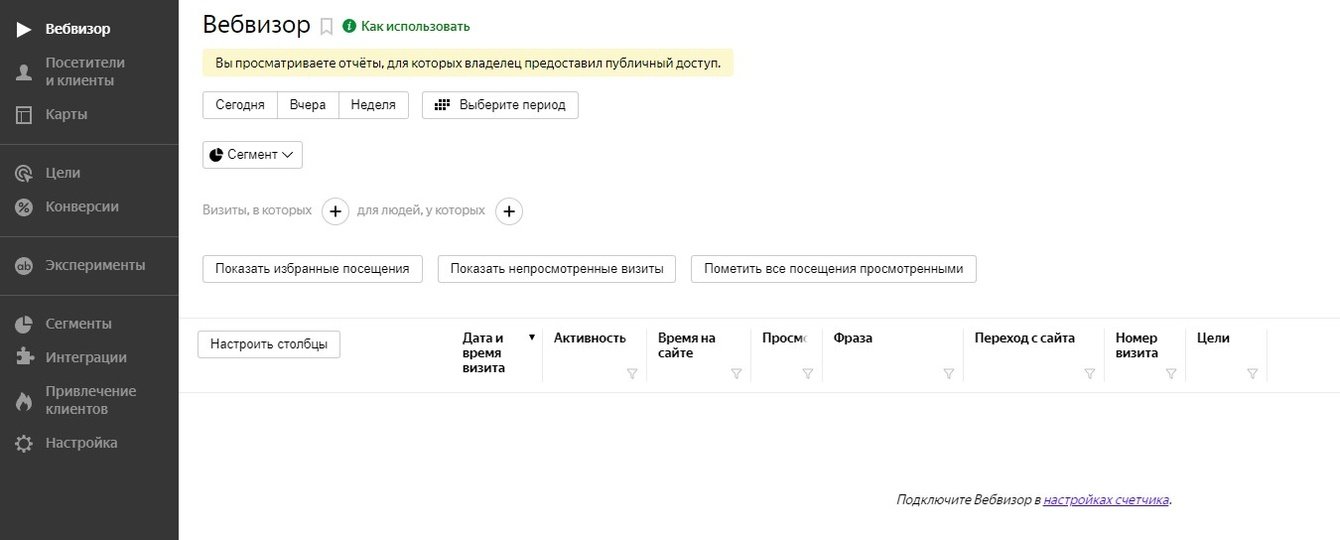Screen dimensions: 1340x540
Task: Follow the настройках счетчика link
Action: click(x=1106, y=500)
